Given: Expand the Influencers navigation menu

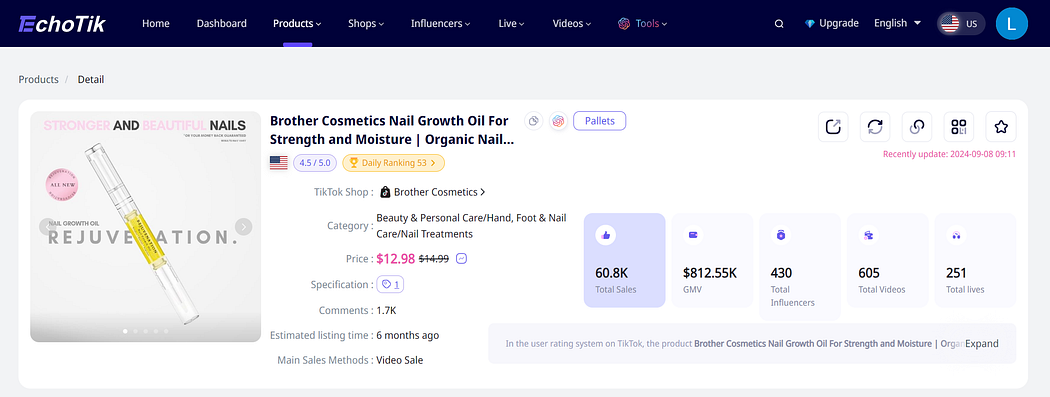Looking at the screenshot, I should coord(441,23).
